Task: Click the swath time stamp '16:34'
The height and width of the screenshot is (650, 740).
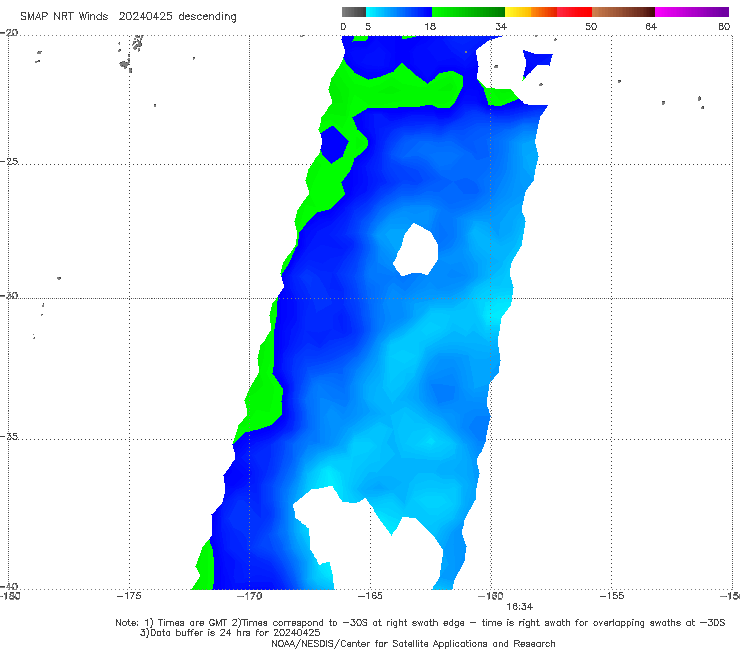Action: tap(520, 607)
